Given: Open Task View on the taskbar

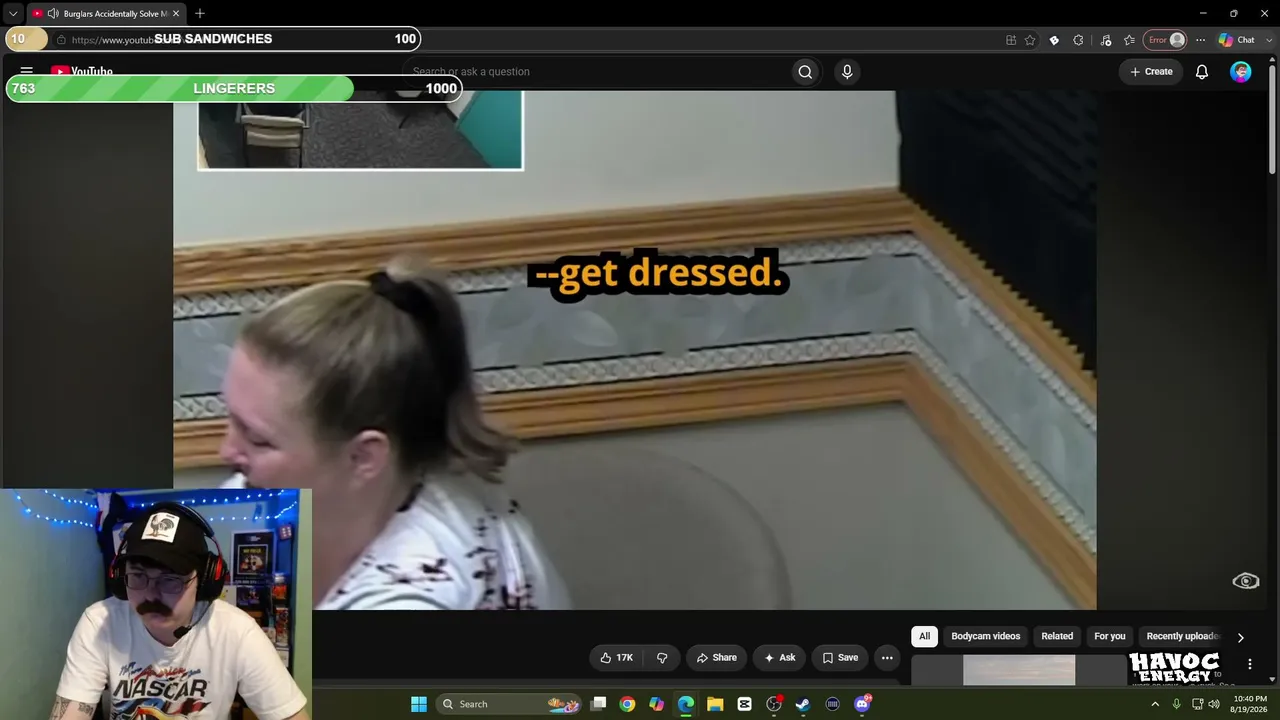Looking at the screenshot, I should coord(598,704).
